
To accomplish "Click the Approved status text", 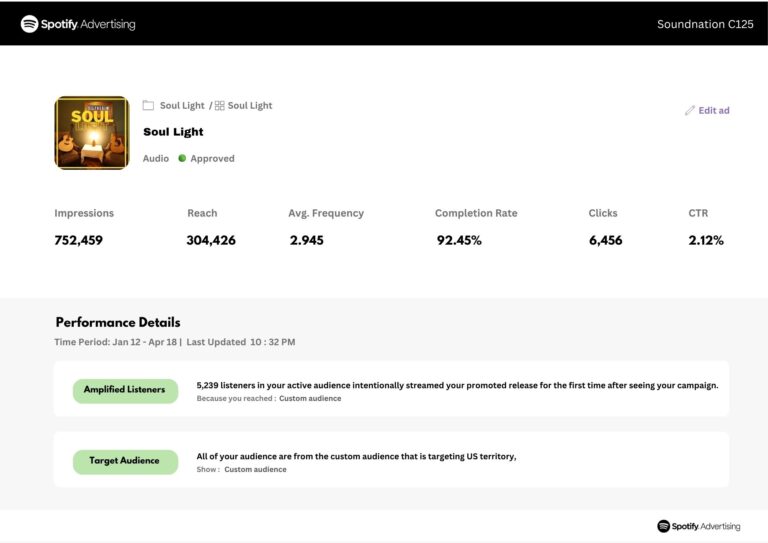I will [212, 159].
